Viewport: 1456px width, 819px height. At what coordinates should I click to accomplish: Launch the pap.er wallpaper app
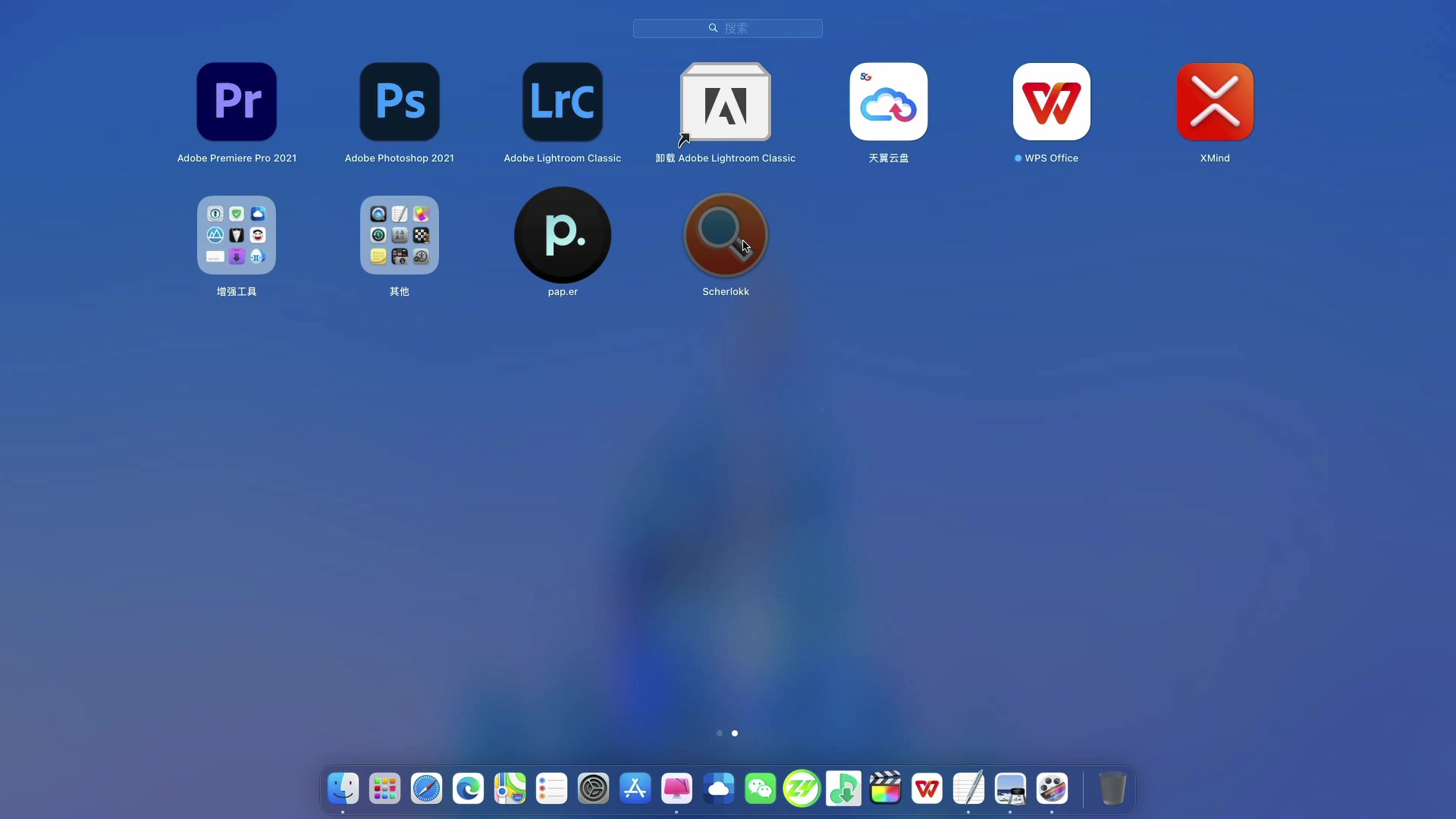pyautogui.click(x=563, y=235)
